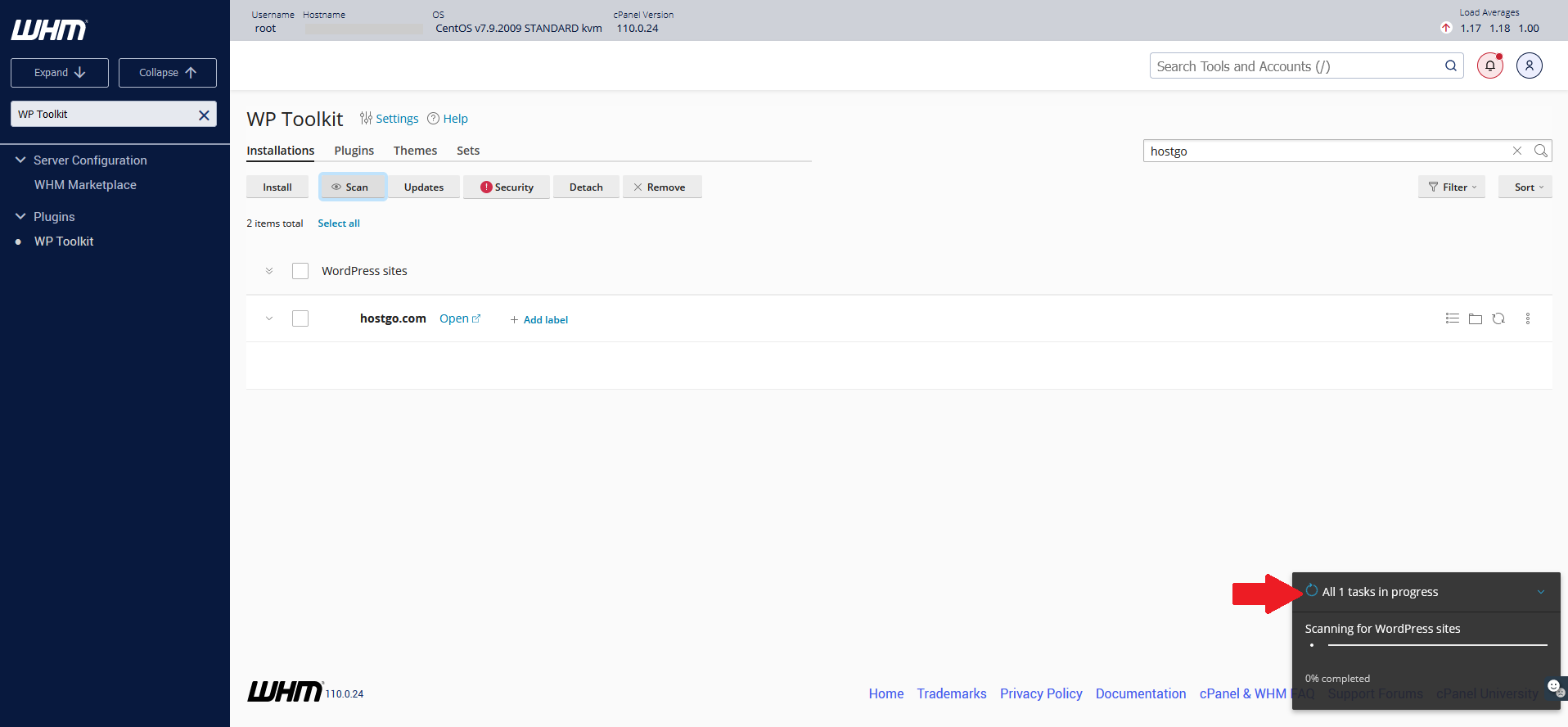This screenshot has height=727, width=1568.
Task: Add a label to hostgo.com
Action: 538,319
